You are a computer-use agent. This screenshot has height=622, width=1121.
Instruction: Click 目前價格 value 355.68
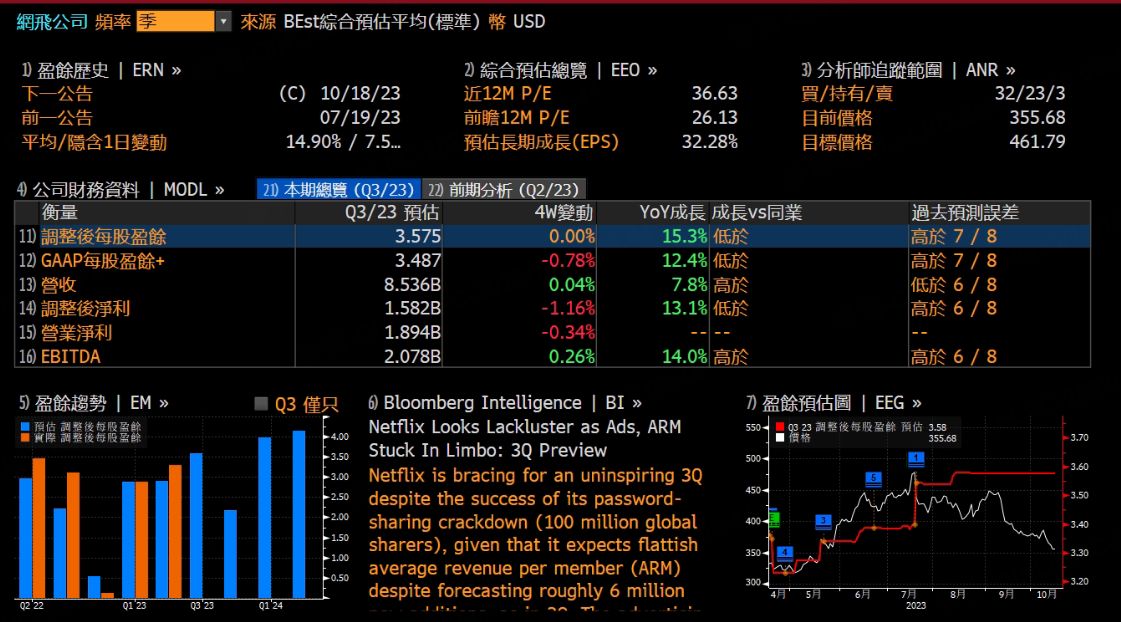pos(1037,118)
